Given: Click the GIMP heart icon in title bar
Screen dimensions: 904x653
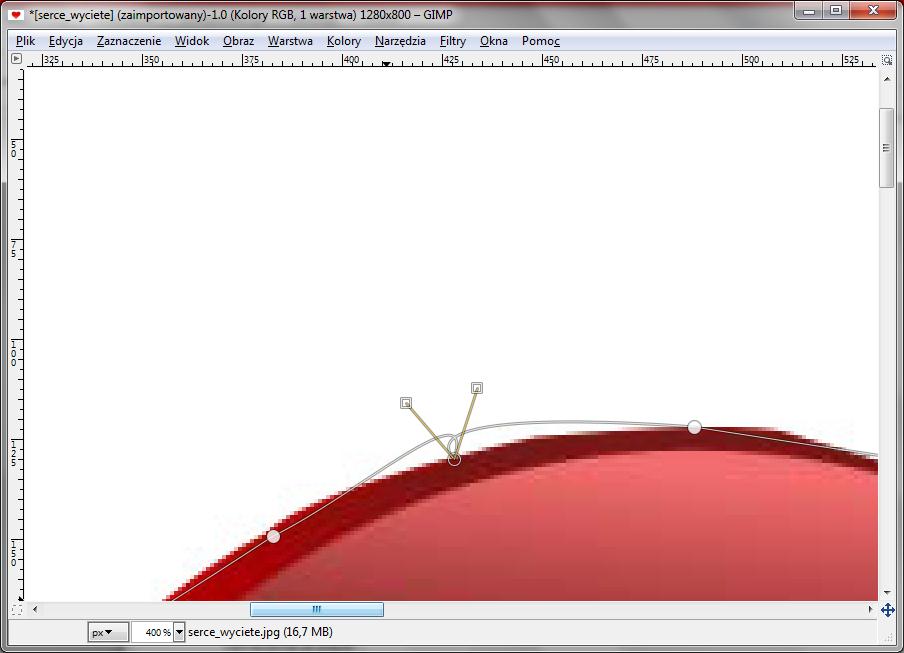Looking at the screenshot, I should click(16, 15).
